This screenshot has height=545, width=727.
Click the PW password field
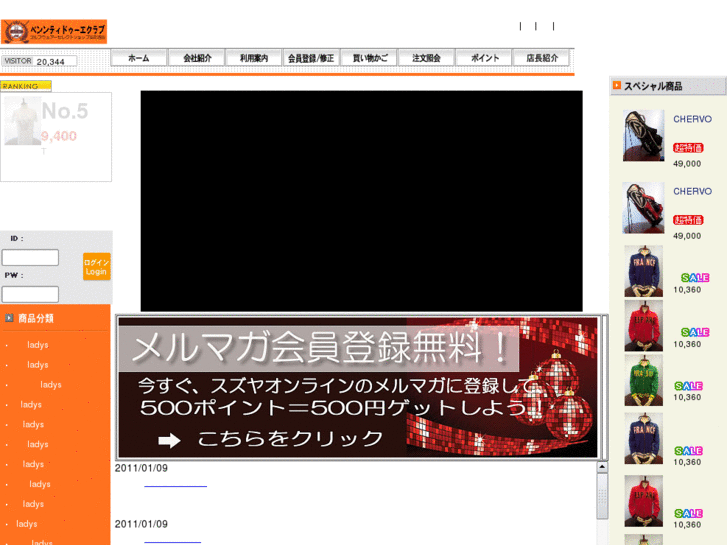[31, 294]
